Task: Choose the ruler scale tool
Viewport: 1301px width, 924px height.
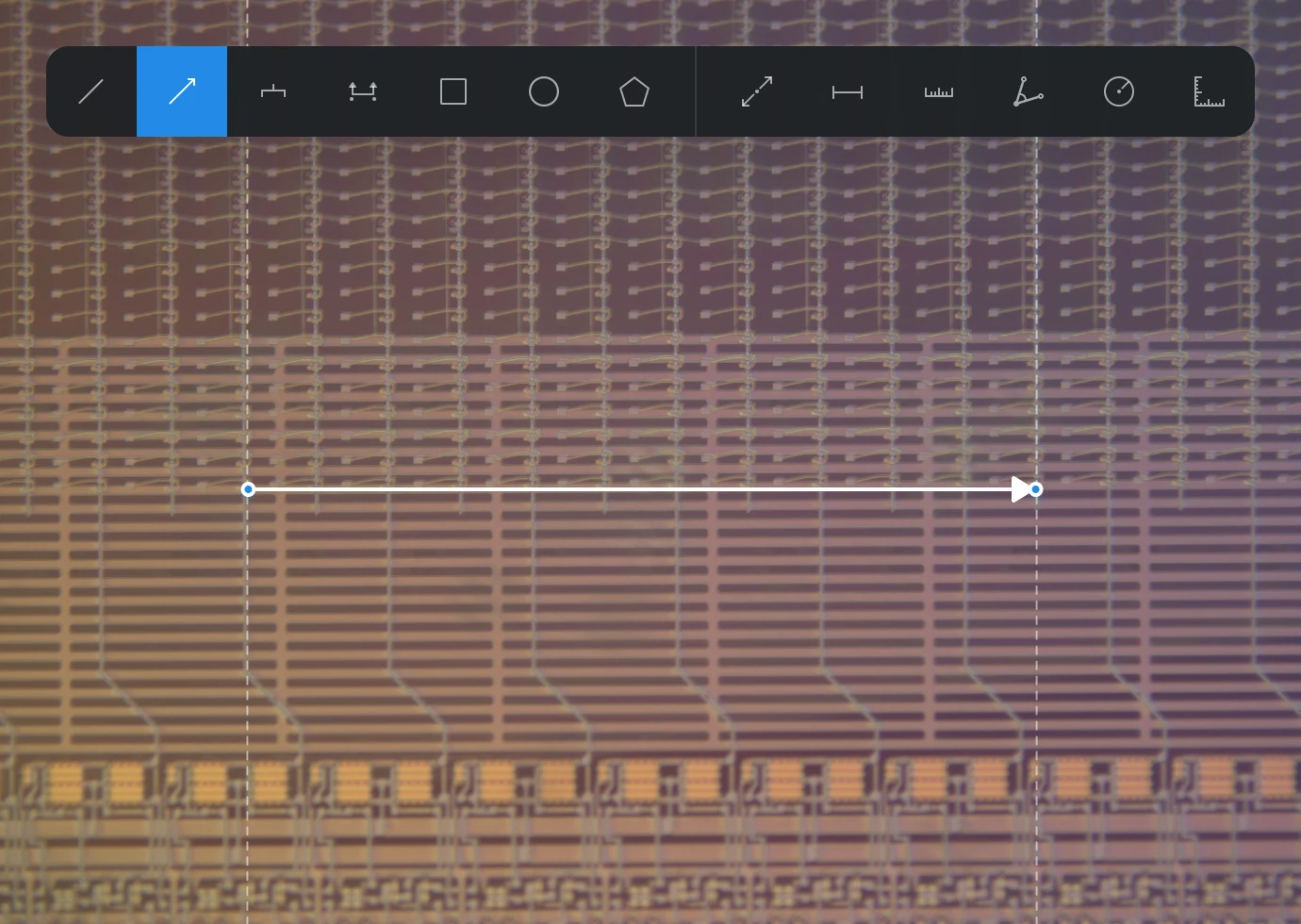Action: [x=938, y=91]
